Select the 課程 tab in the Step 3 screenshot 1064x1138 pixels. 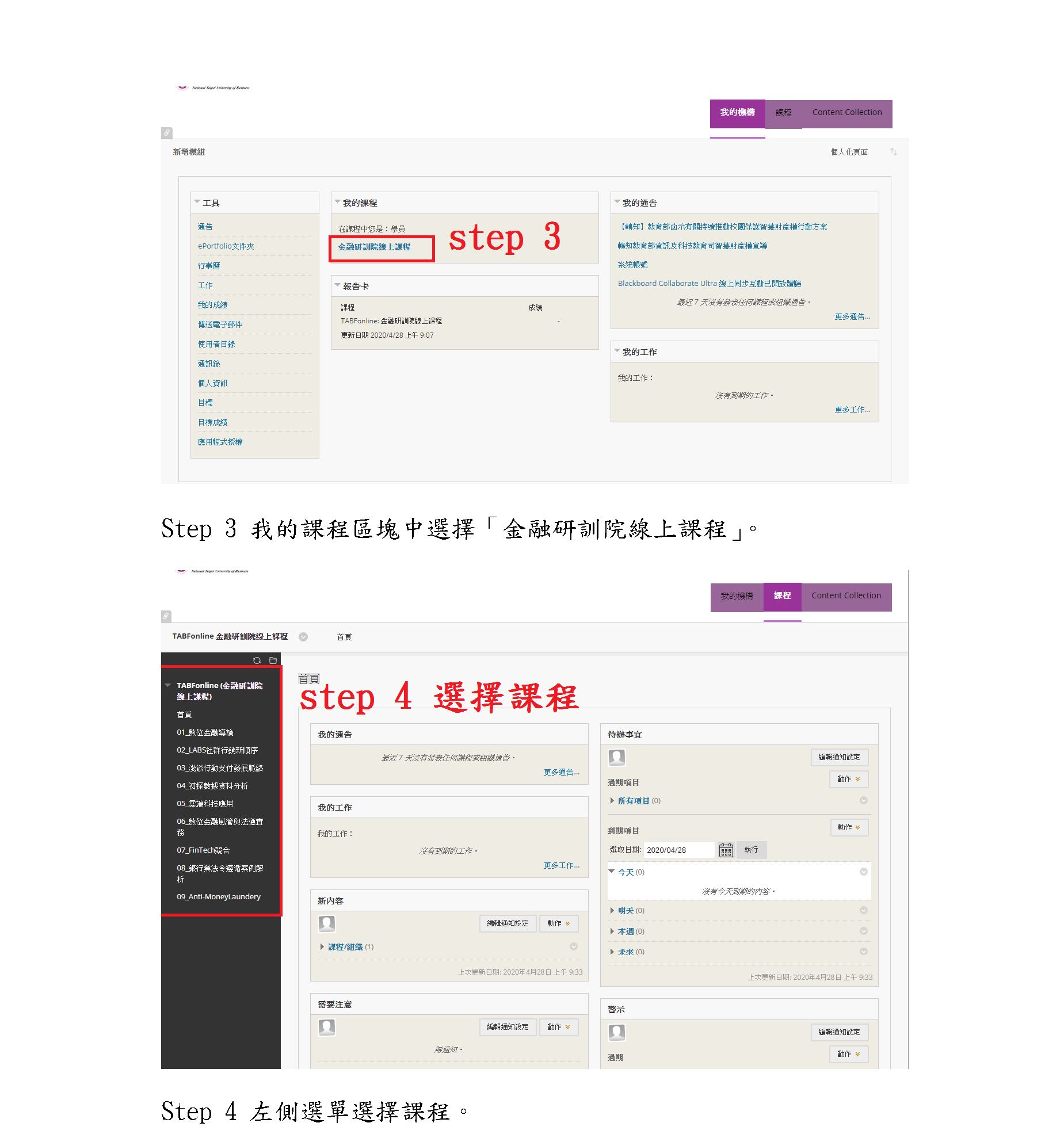pos(783,113)
